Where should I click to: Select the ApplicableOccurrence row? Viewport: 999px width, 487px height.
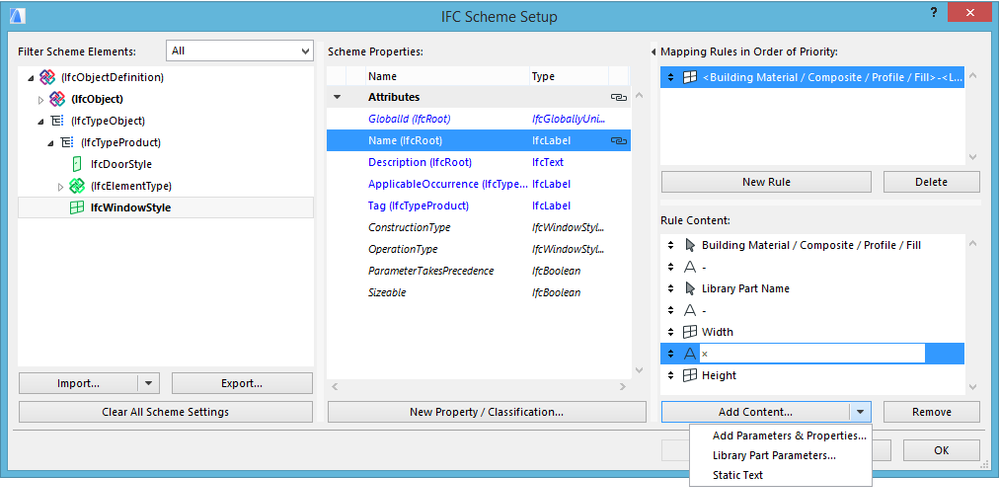pos(478,184)
